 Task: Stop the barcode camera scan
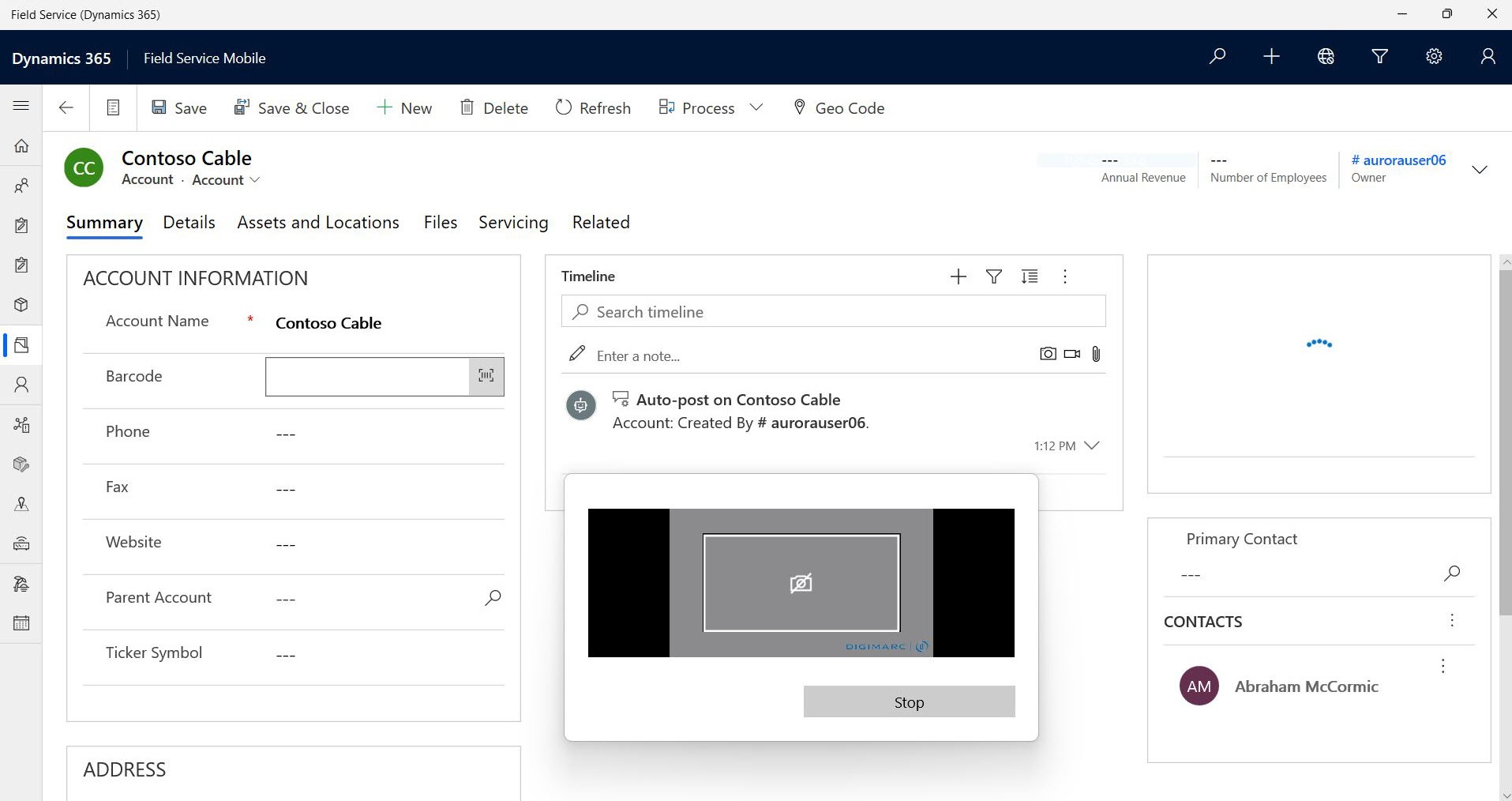909,701
